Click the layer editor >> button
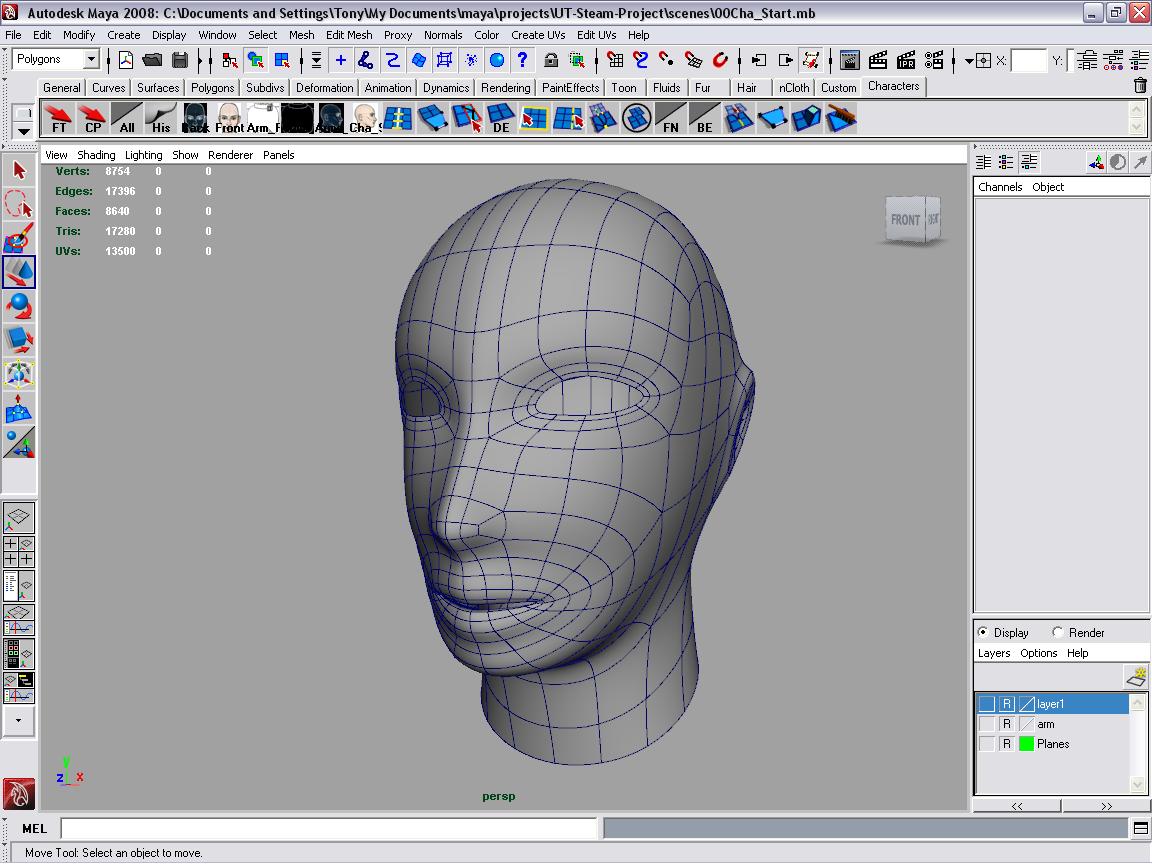 1106,806
